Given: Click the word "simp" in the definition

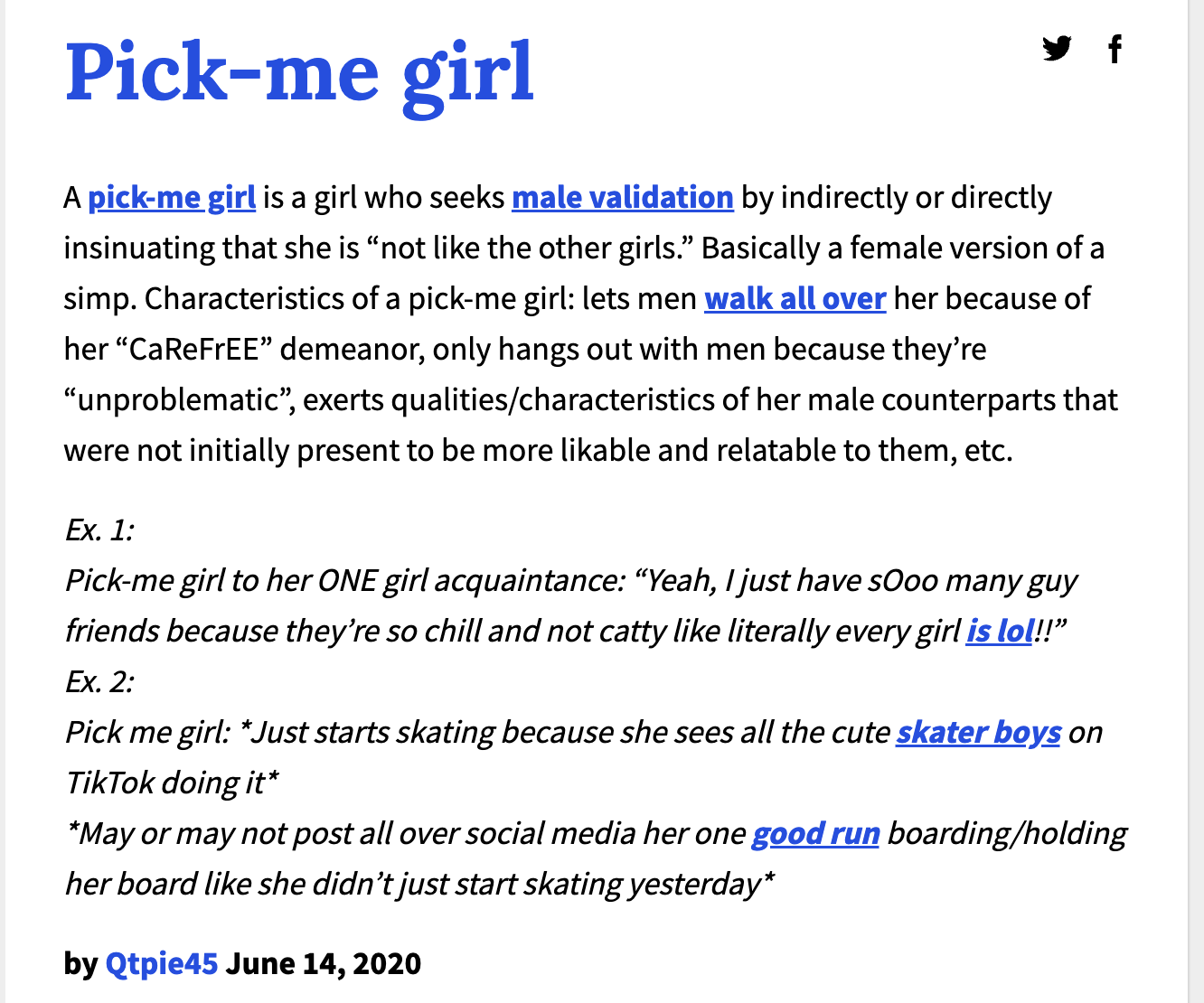Looking at the screenshot, I should point(91,298).
